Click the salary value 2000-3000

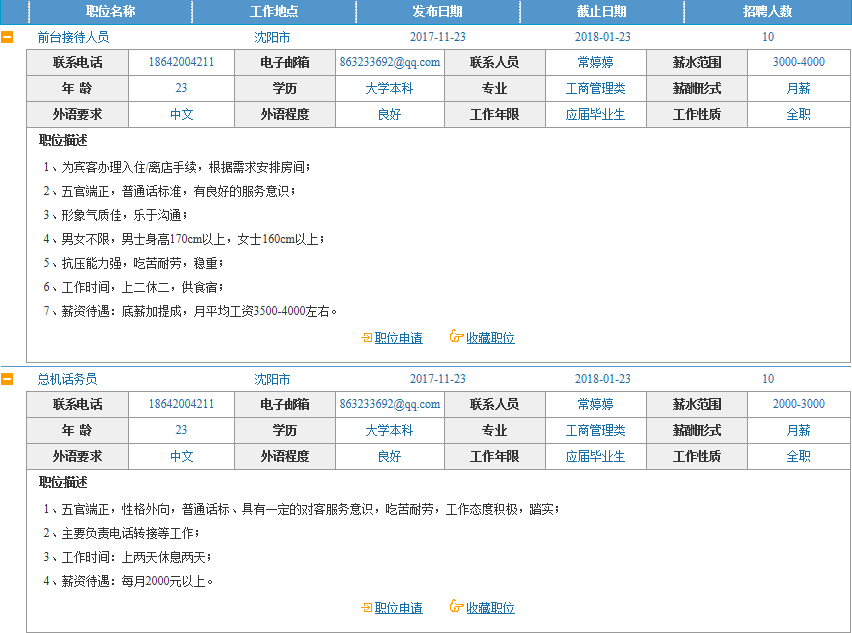pos(799,404)
